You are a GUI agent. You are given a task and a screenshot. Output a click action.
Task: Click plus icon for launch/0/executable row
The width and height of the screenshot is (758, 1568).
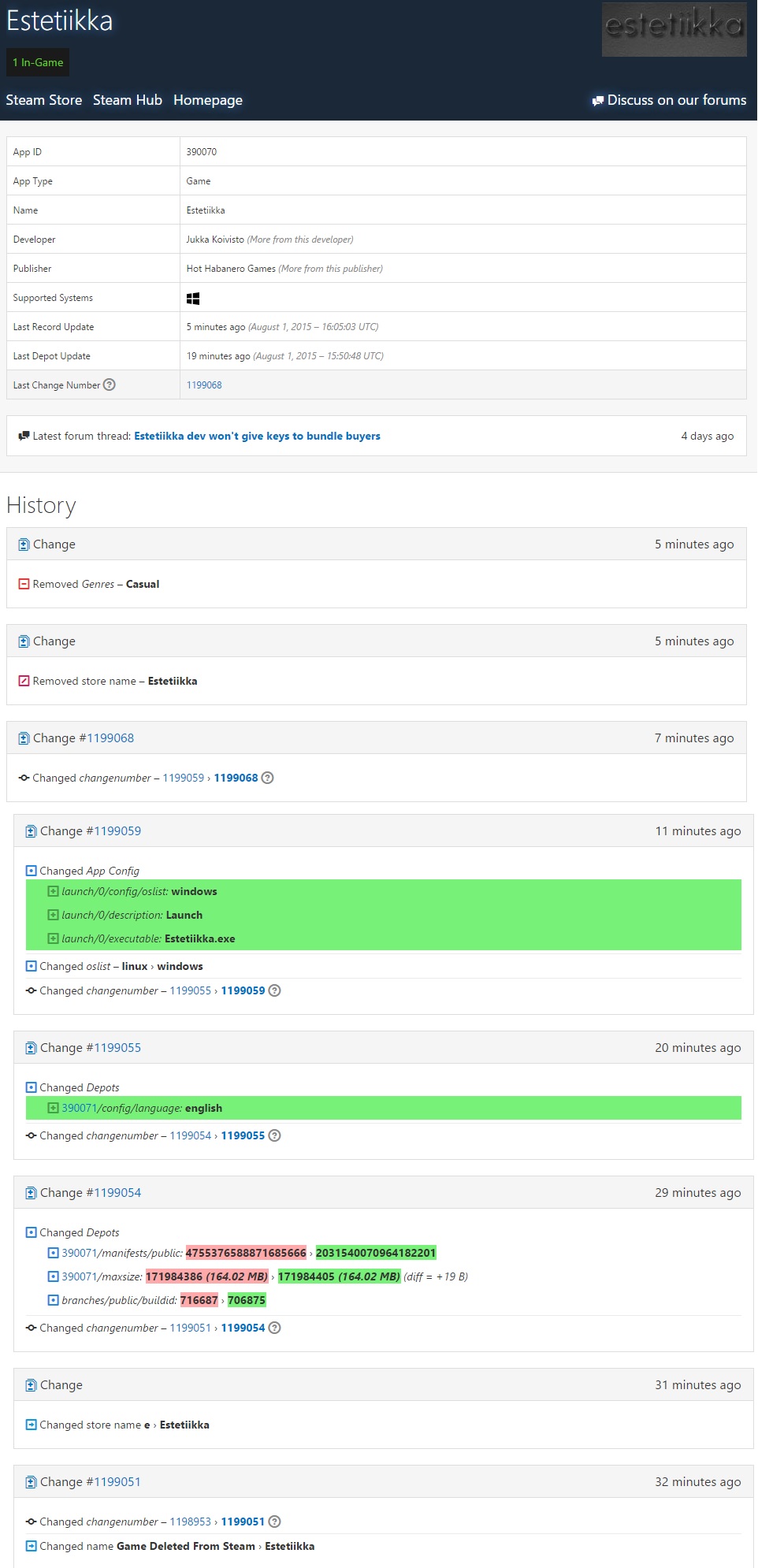54,938
